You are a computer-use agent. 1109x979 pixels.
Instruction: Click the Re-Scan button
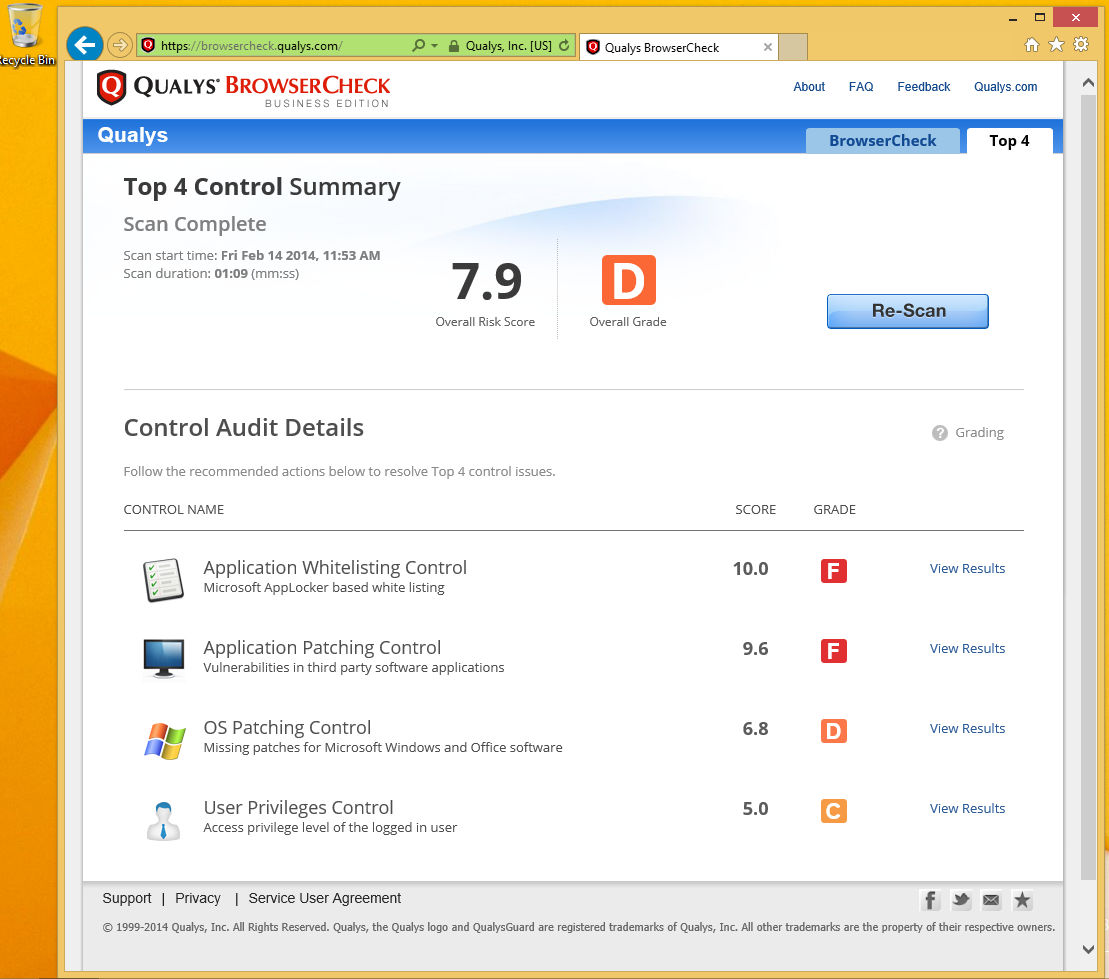coord(908,311)
